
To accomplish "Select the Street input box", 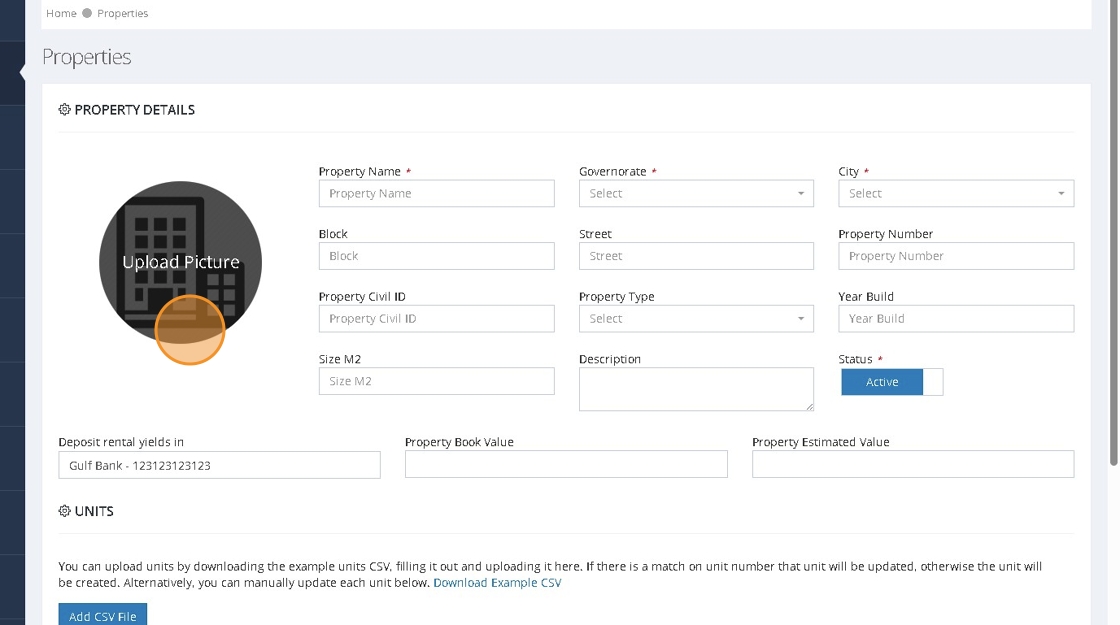I will coord(696,256).
